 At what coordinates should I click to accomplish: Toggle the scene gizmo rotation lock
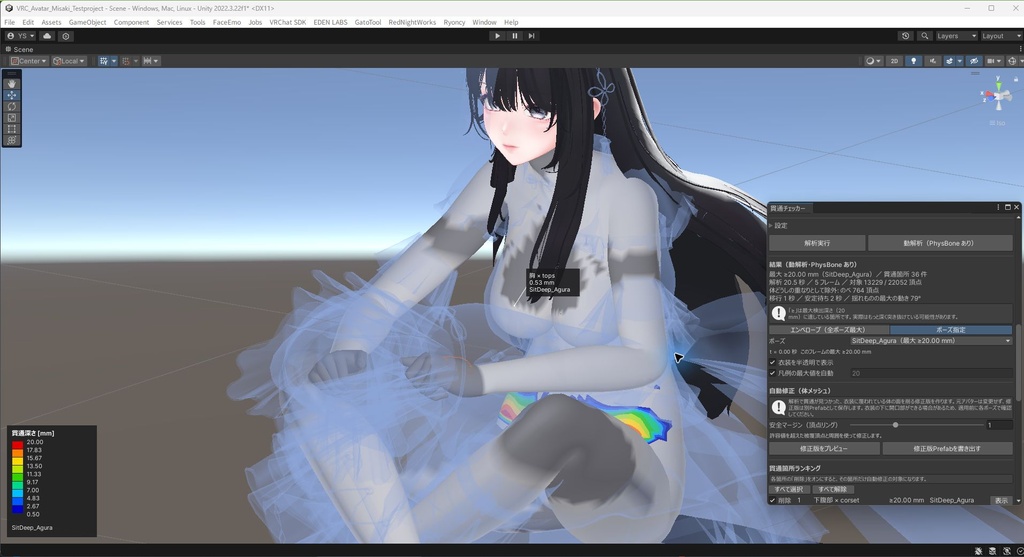point(1016,79)
